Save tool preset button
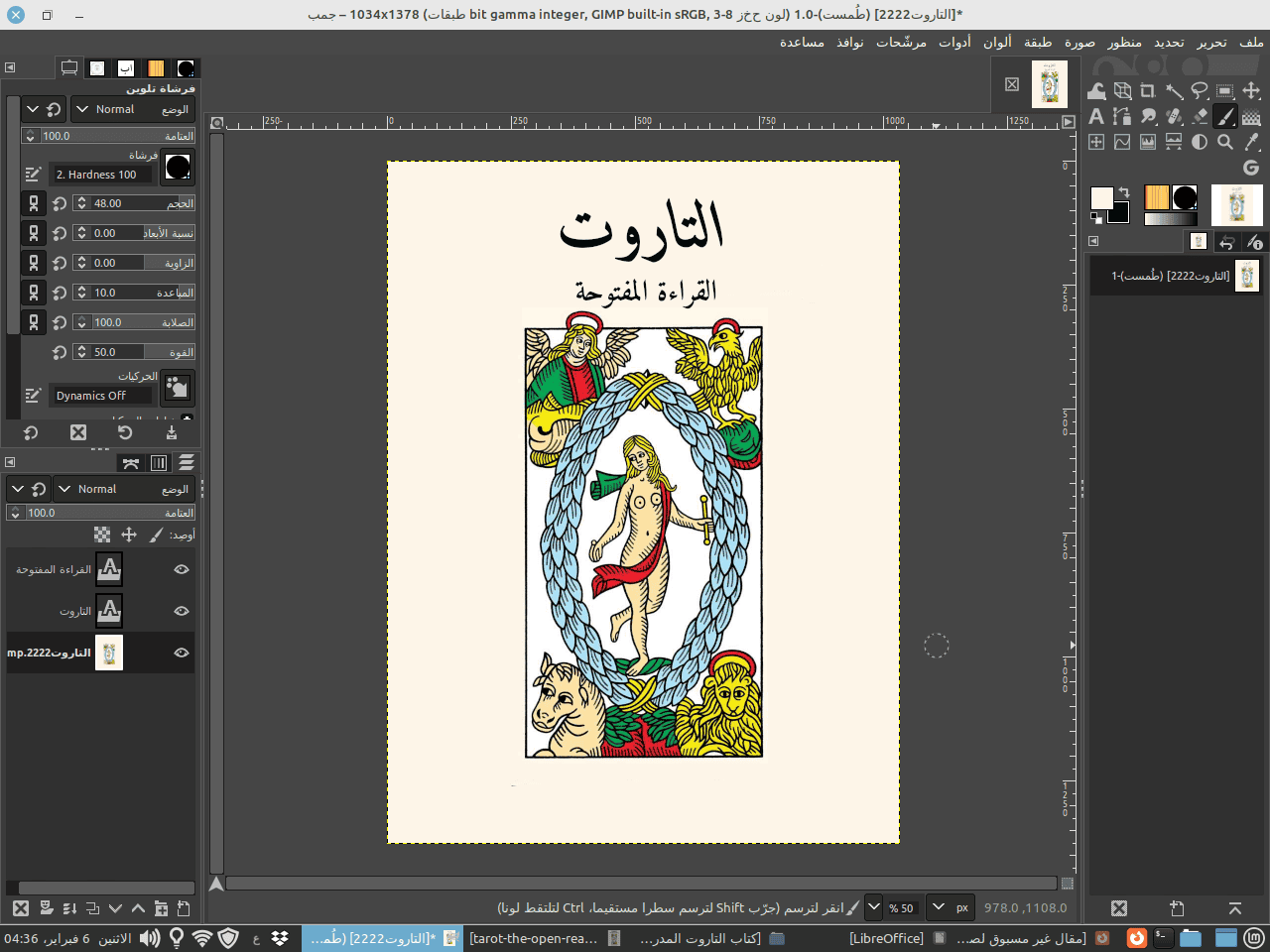 tap(172, 432)
